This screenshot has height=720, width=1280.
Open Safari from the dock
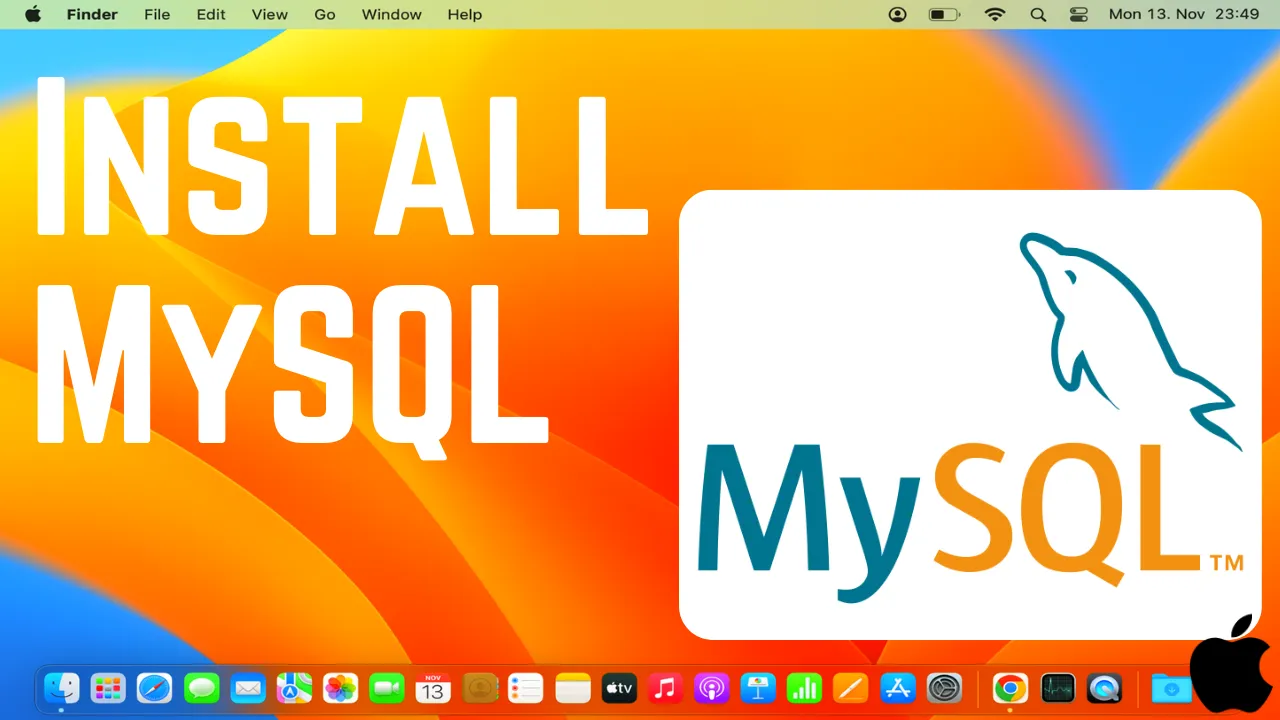(155, 688)
